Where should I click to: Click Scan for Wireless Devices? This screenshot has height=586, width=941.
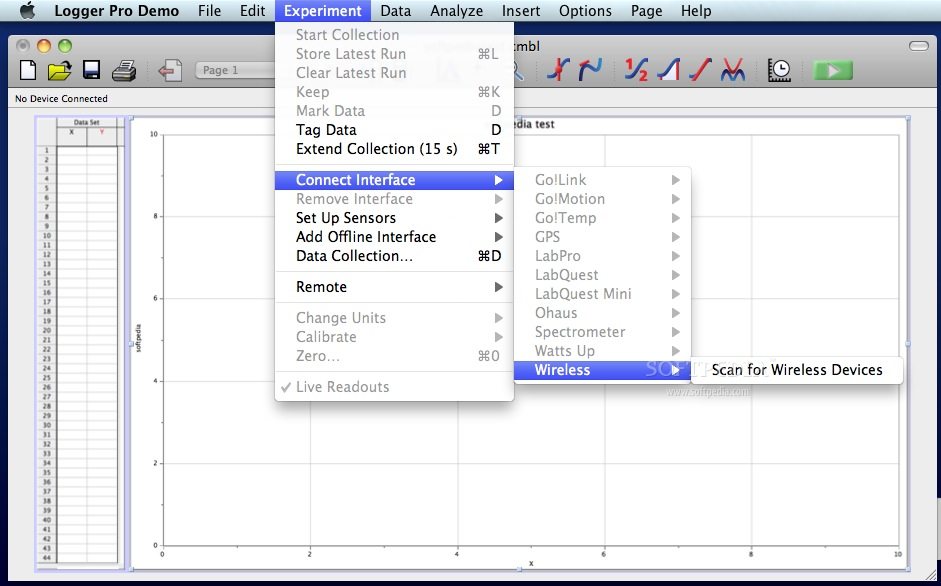point(796,370)
